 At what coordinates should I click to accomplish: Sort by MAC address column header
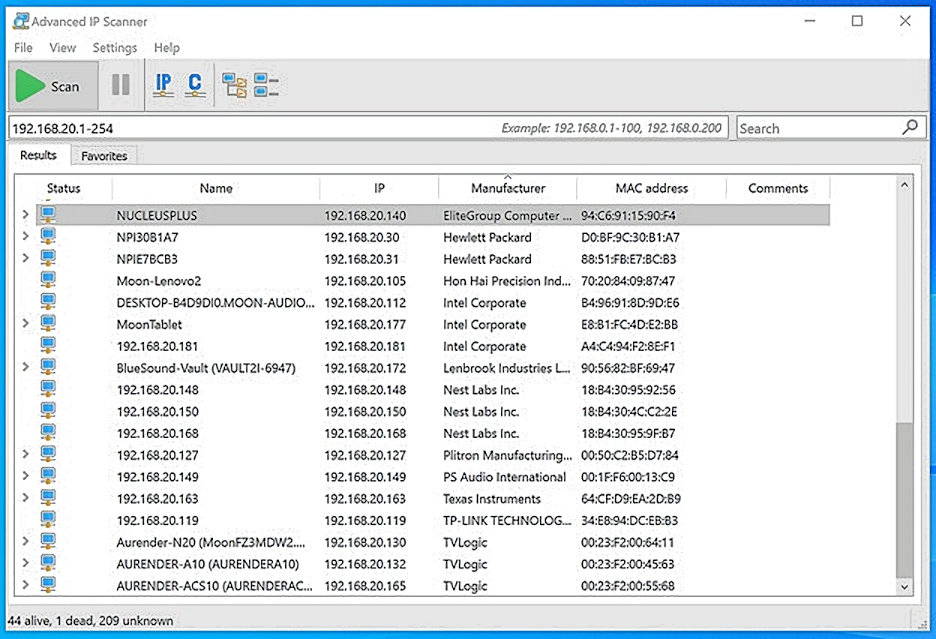tap(652, 188)
